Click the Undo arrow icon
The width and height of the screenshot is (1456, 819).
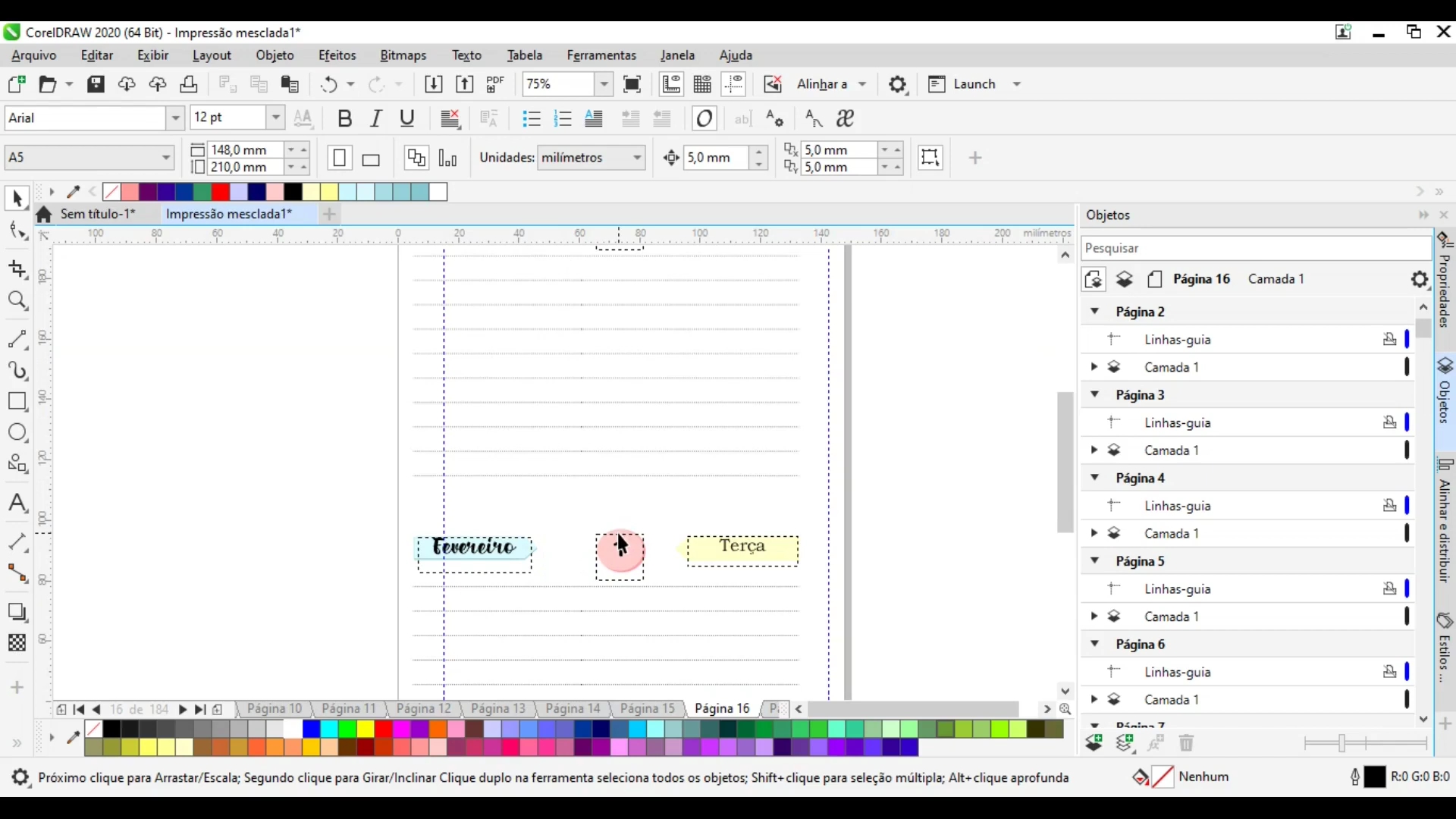(328, 84)
